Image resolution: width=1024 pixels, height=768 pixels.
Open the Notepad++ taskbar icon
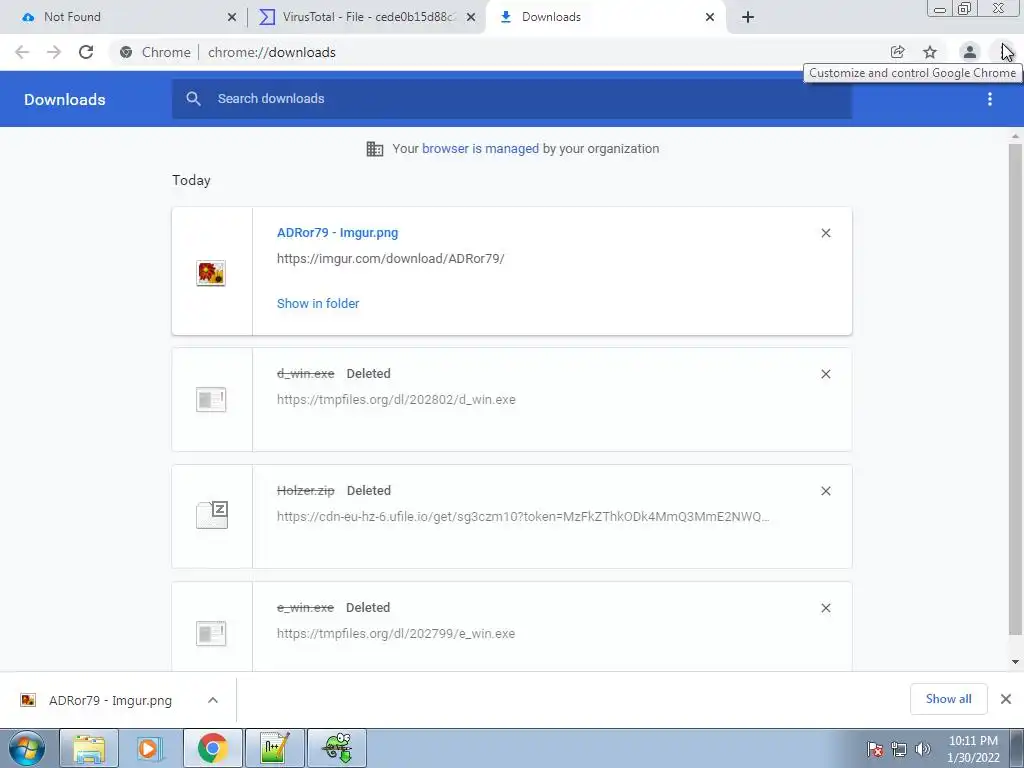tap(274, 748)
